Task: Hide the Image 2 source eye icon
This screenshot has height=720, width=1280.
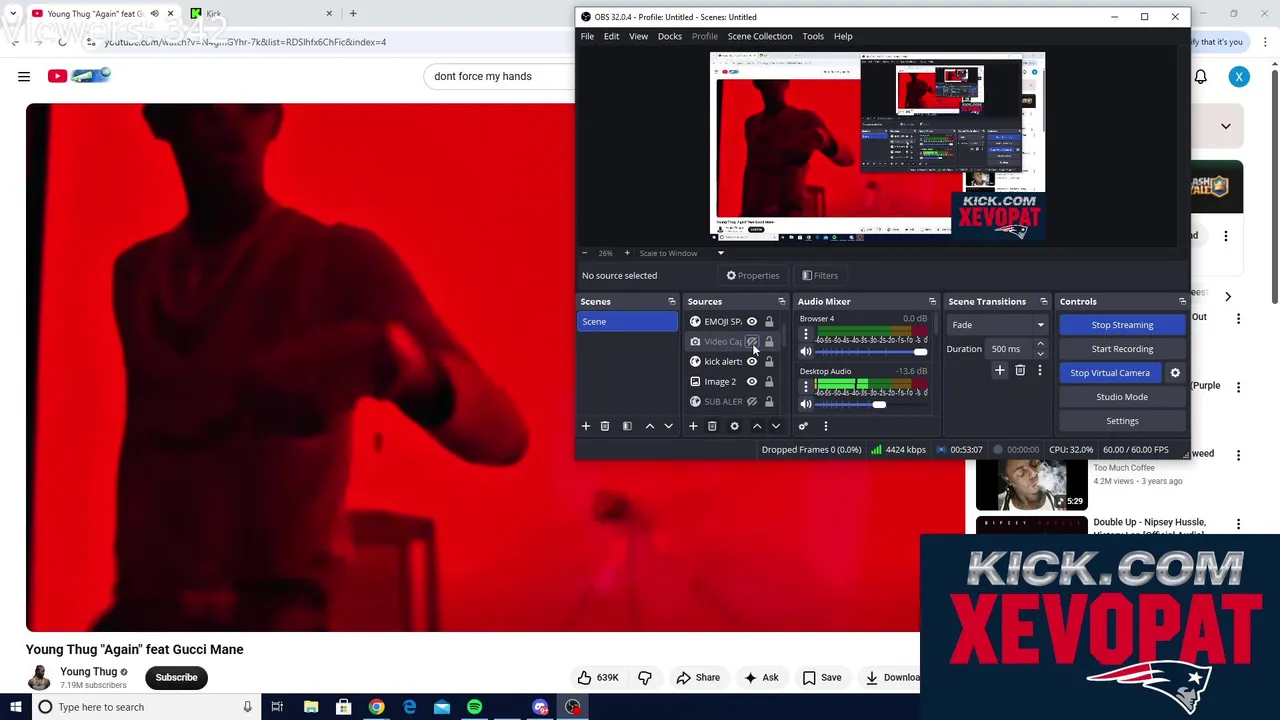Action: 752,381
